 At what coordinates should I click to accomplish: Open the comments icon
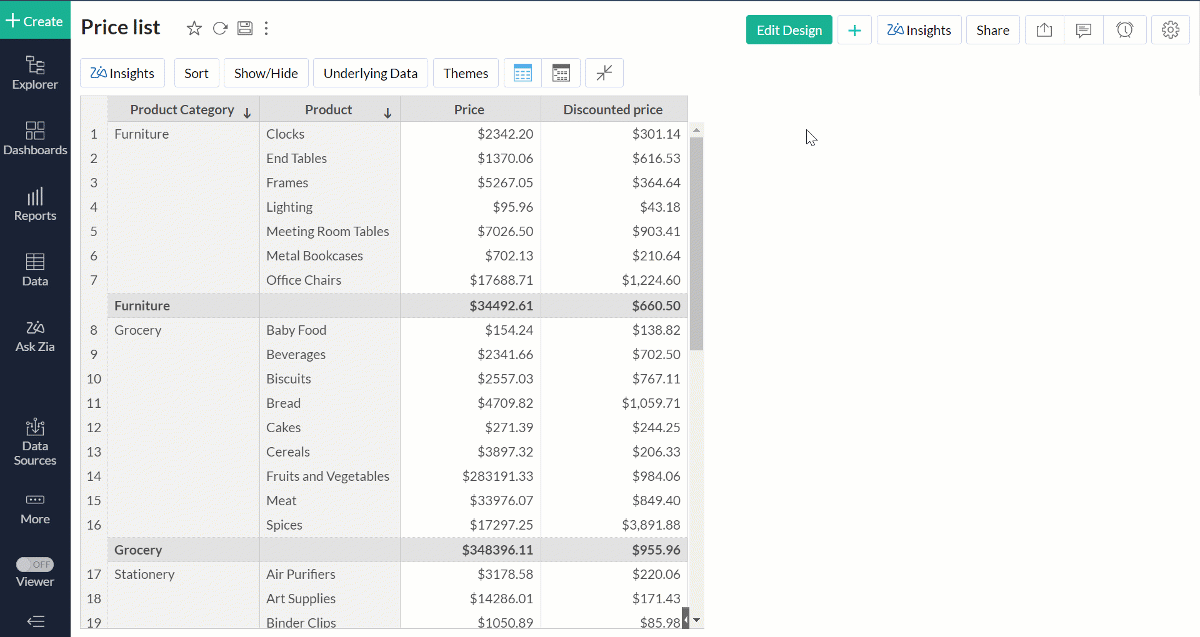point(1083,30)
